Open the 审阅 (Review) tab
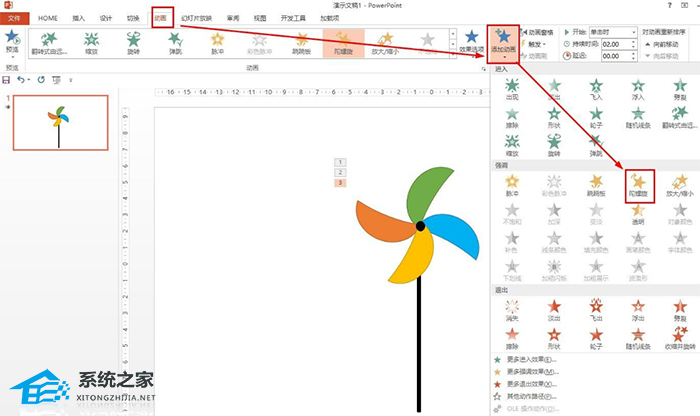The image size is (700, 416). 233,18
